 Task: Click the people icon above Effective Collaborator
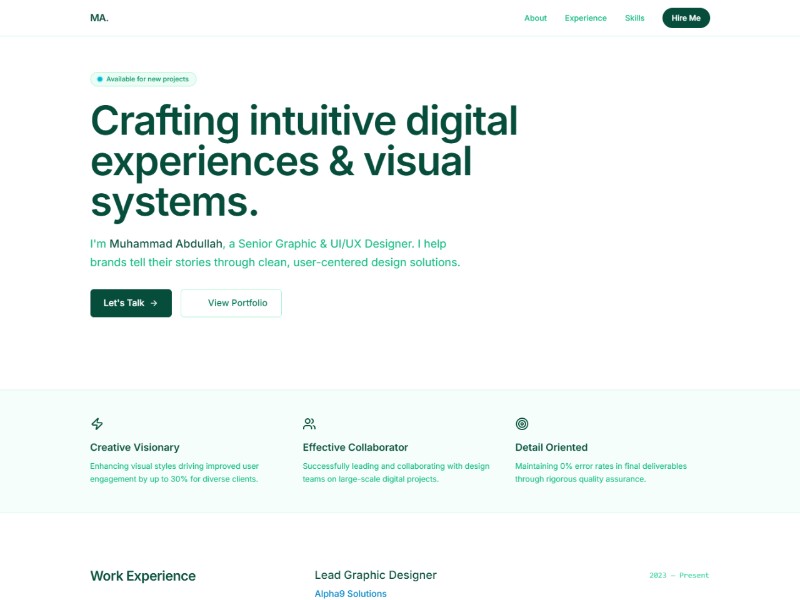[309, 424]
